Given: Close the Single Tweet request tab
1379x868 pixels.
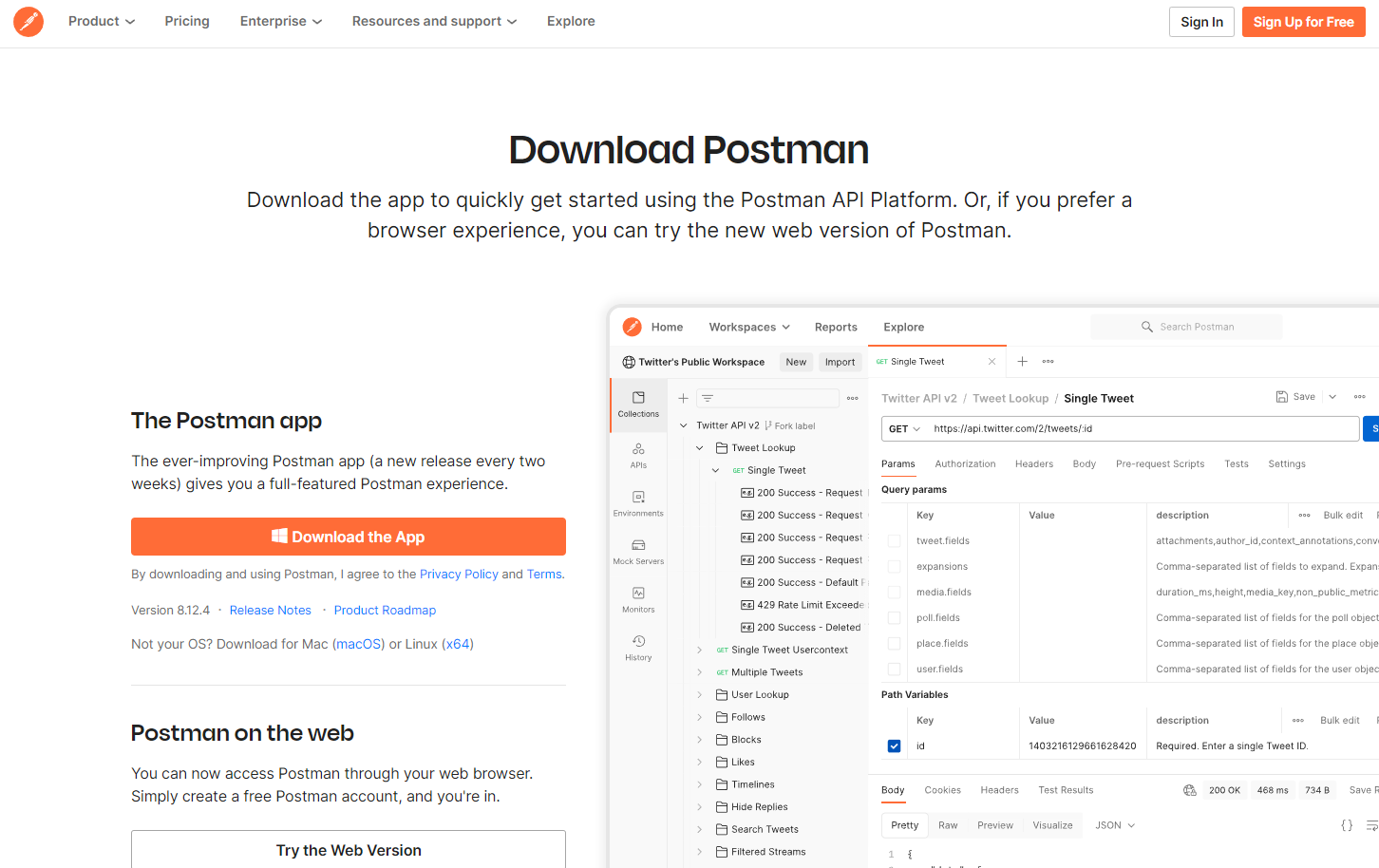Looking at the screenshot, I should click(x=992, y=362).
